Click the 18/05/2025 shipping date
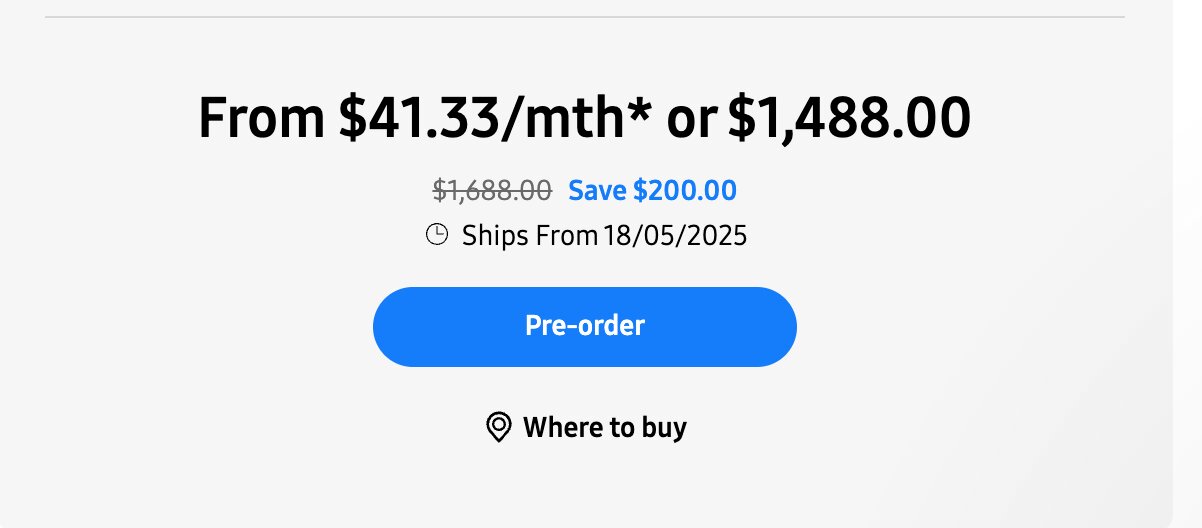The height and width of the screenshot is (528, 1202). coord(675,236)
